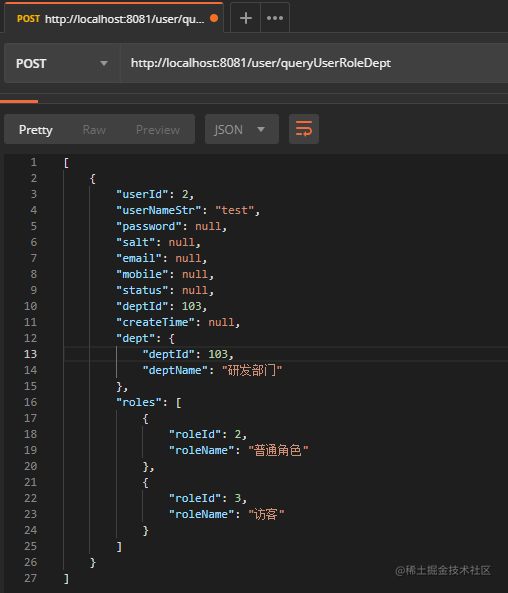Select the POST method selector
Image resolution: width=508 pixels, height=593 pixels.
tap(62, 63)
